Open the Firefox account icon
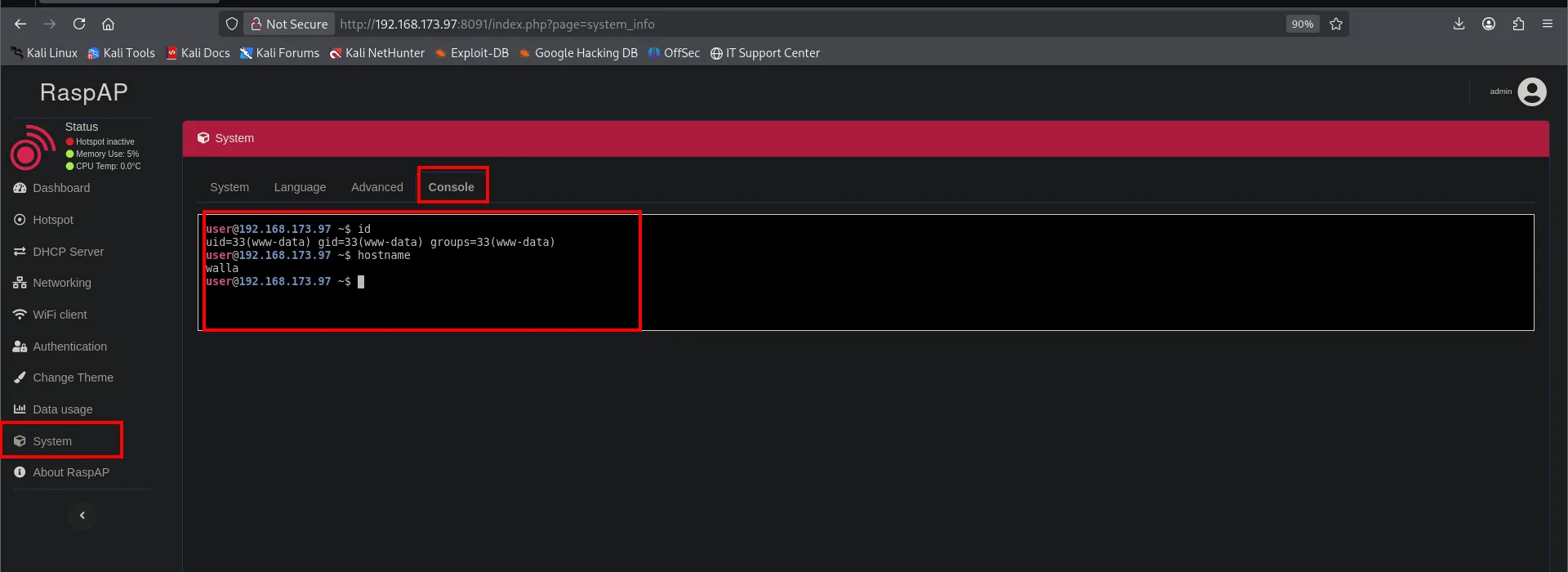The width and height of the screenshot is (1568, 572). pyautogui.click(x=1489, y=25)
